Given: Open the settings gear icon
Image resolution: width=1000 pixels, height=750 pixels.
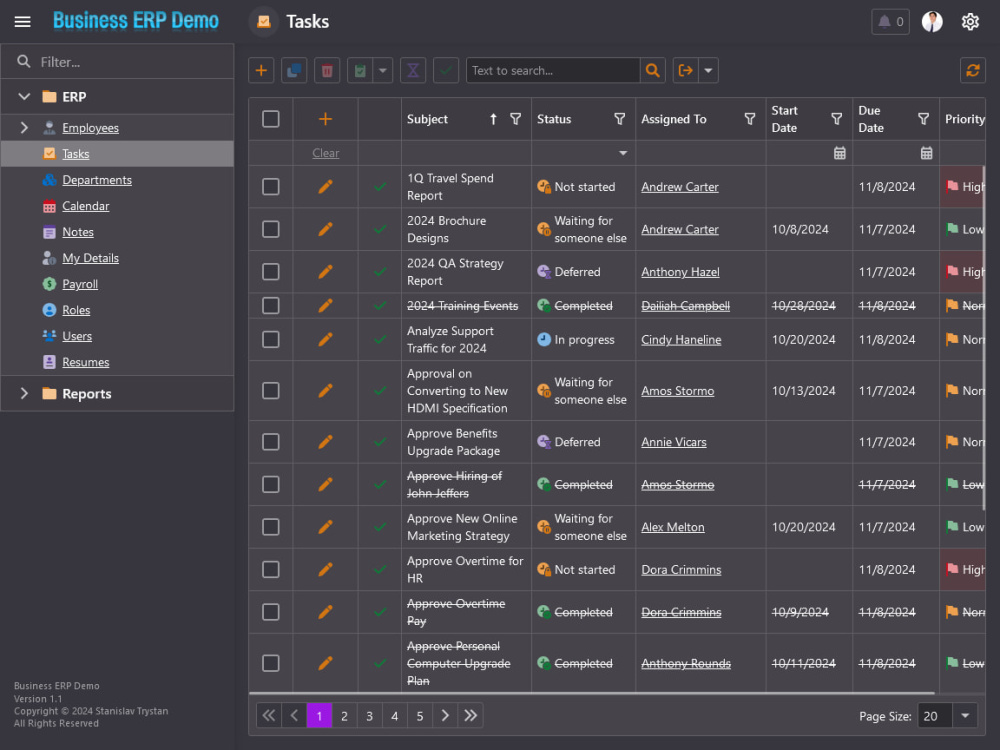Looking at the screenshot, I should coord(970,22).
